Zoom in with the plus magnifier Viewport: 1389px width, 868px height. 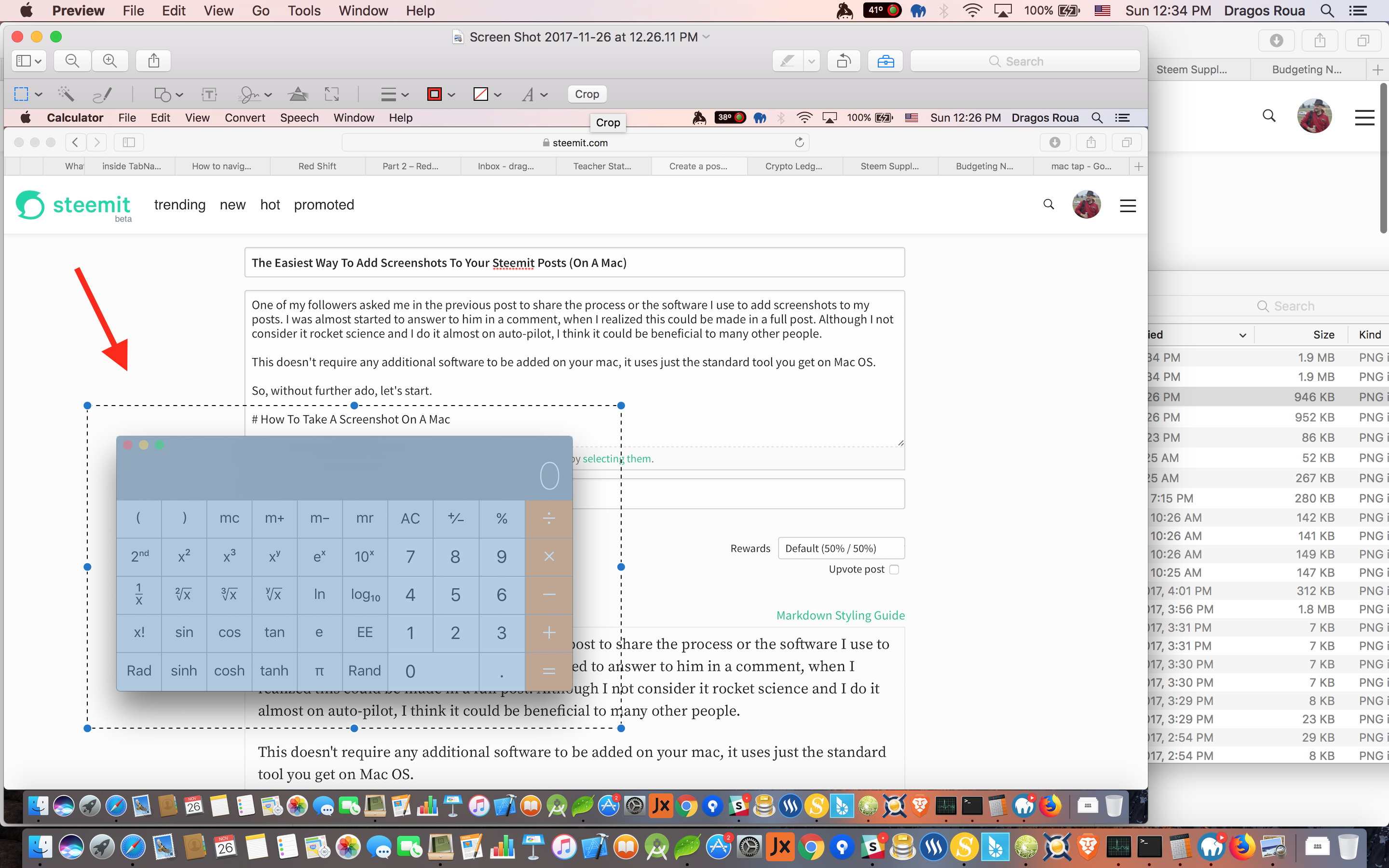tap(109, 61)
